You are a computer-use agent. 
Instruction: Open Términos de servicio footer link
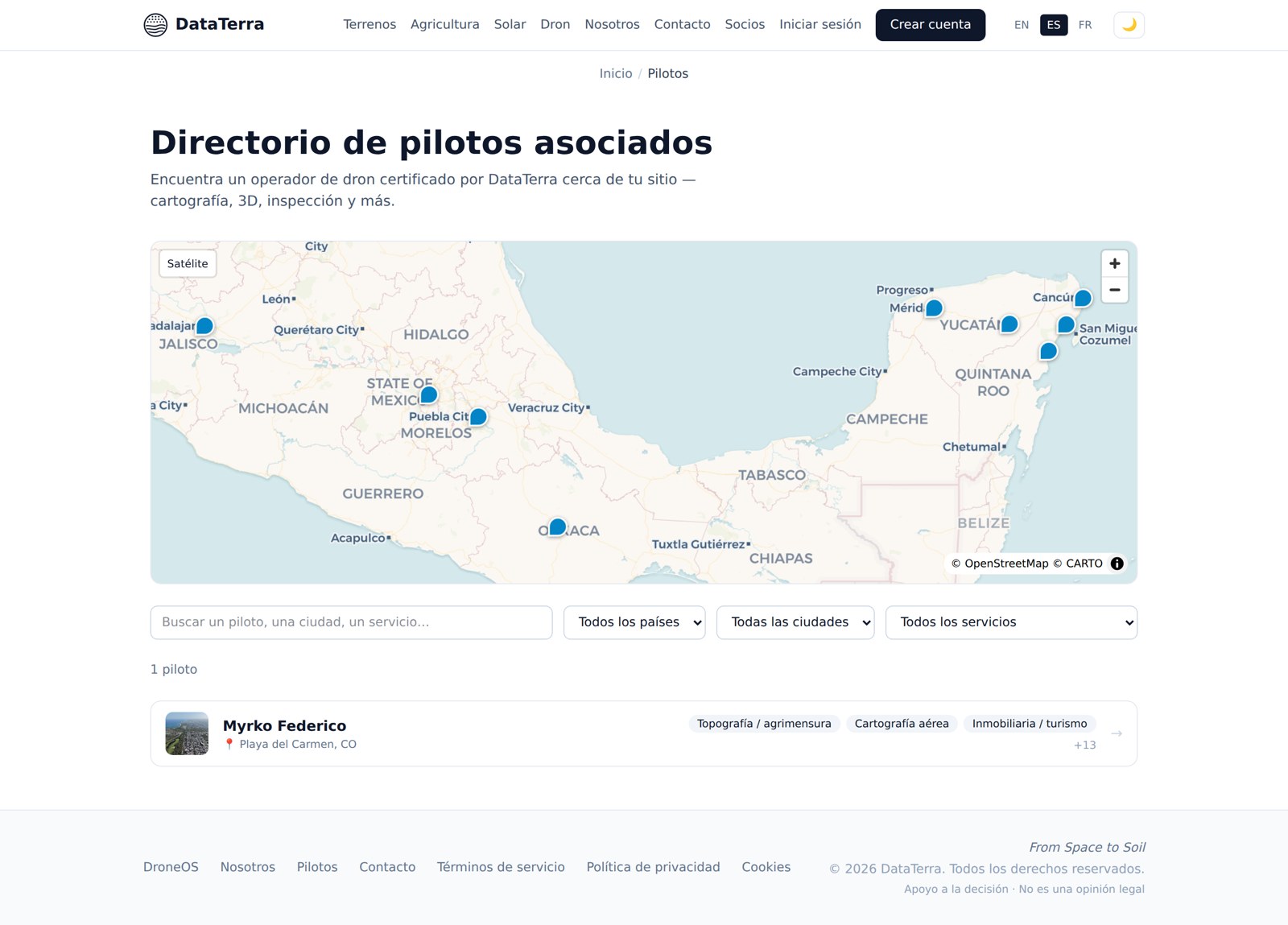point(501,867)
